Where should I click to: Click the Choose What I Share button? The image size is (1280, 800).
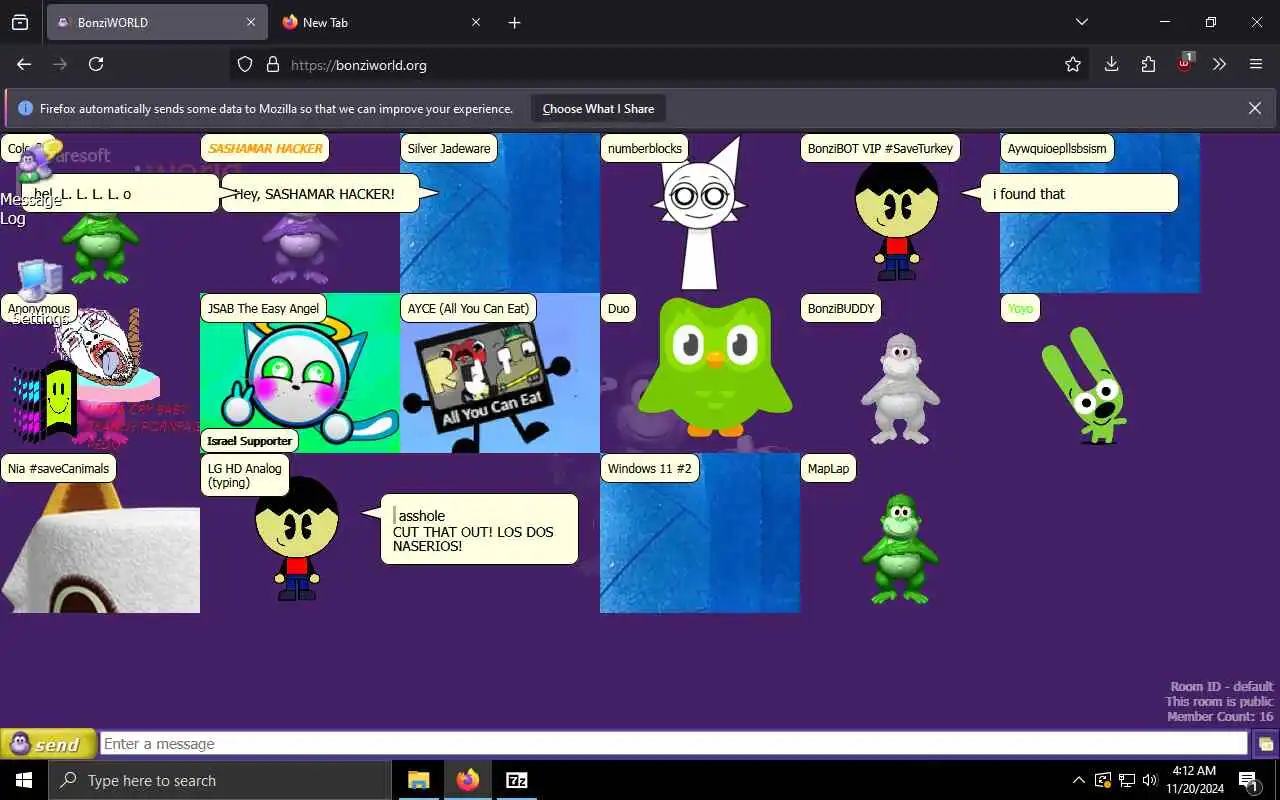click(598, 108)
